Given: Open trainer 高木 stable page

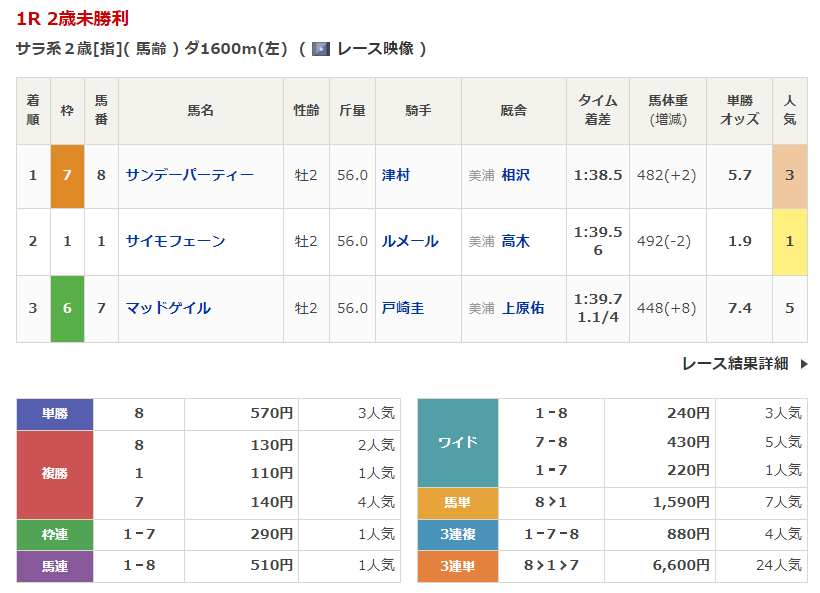Looking at the screenshot, I should point(516,241).
